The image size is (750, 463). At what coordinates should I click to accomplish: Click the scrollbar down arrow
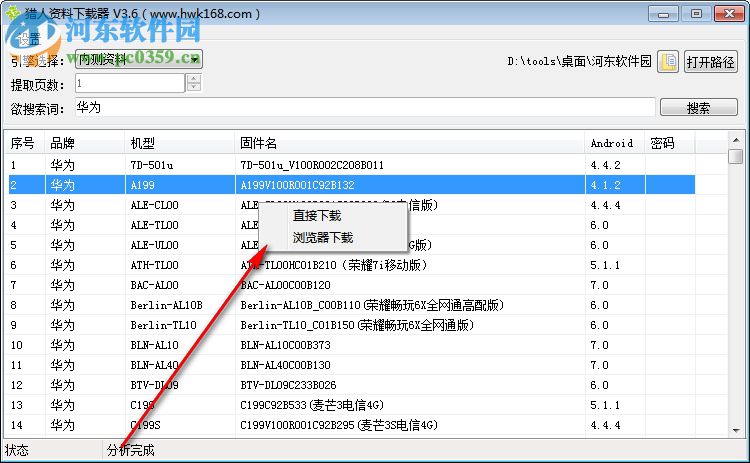(x=736, y=430)
